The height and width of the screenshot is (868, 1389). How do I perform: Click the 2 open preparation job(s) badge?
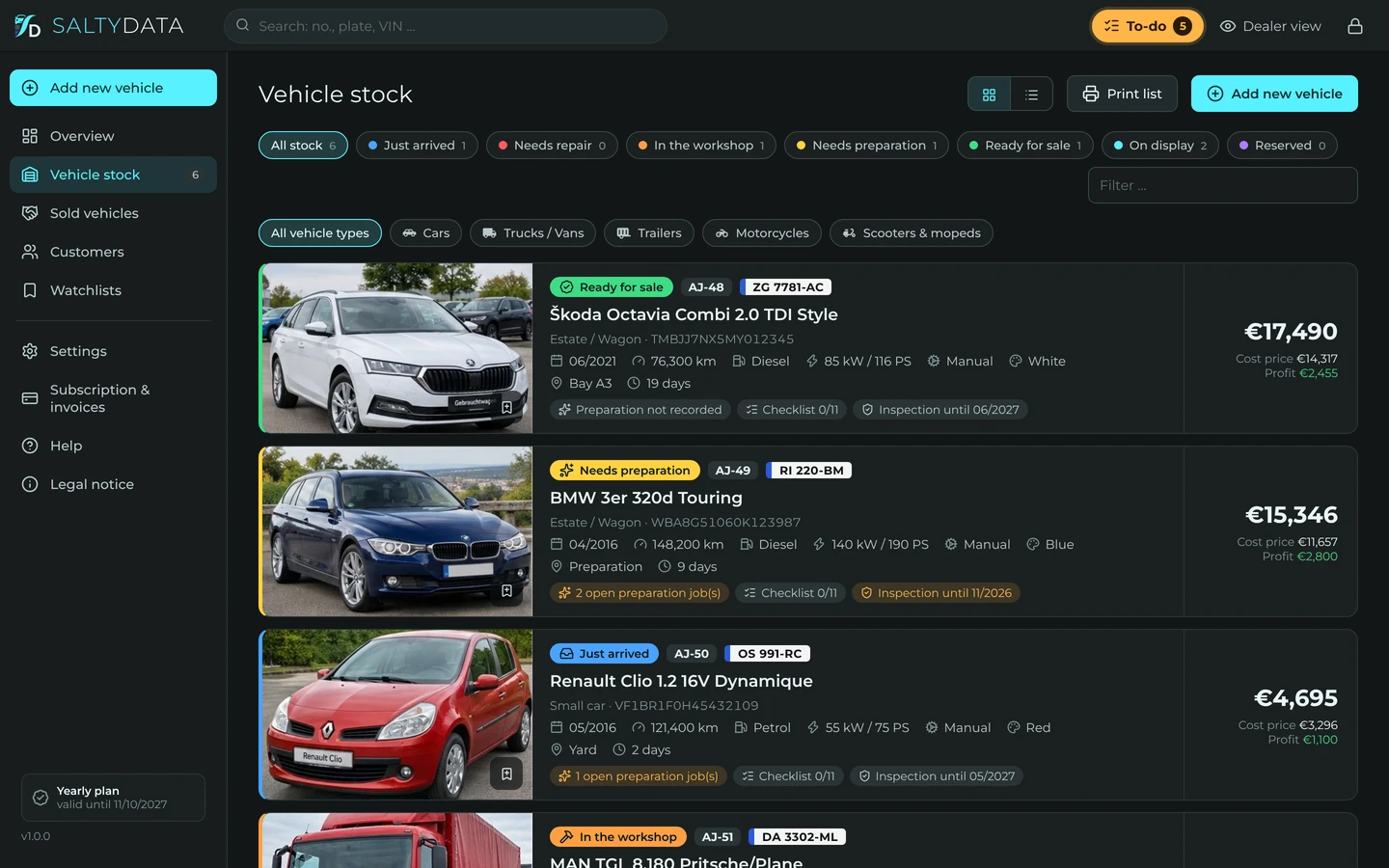click(640, 593)
